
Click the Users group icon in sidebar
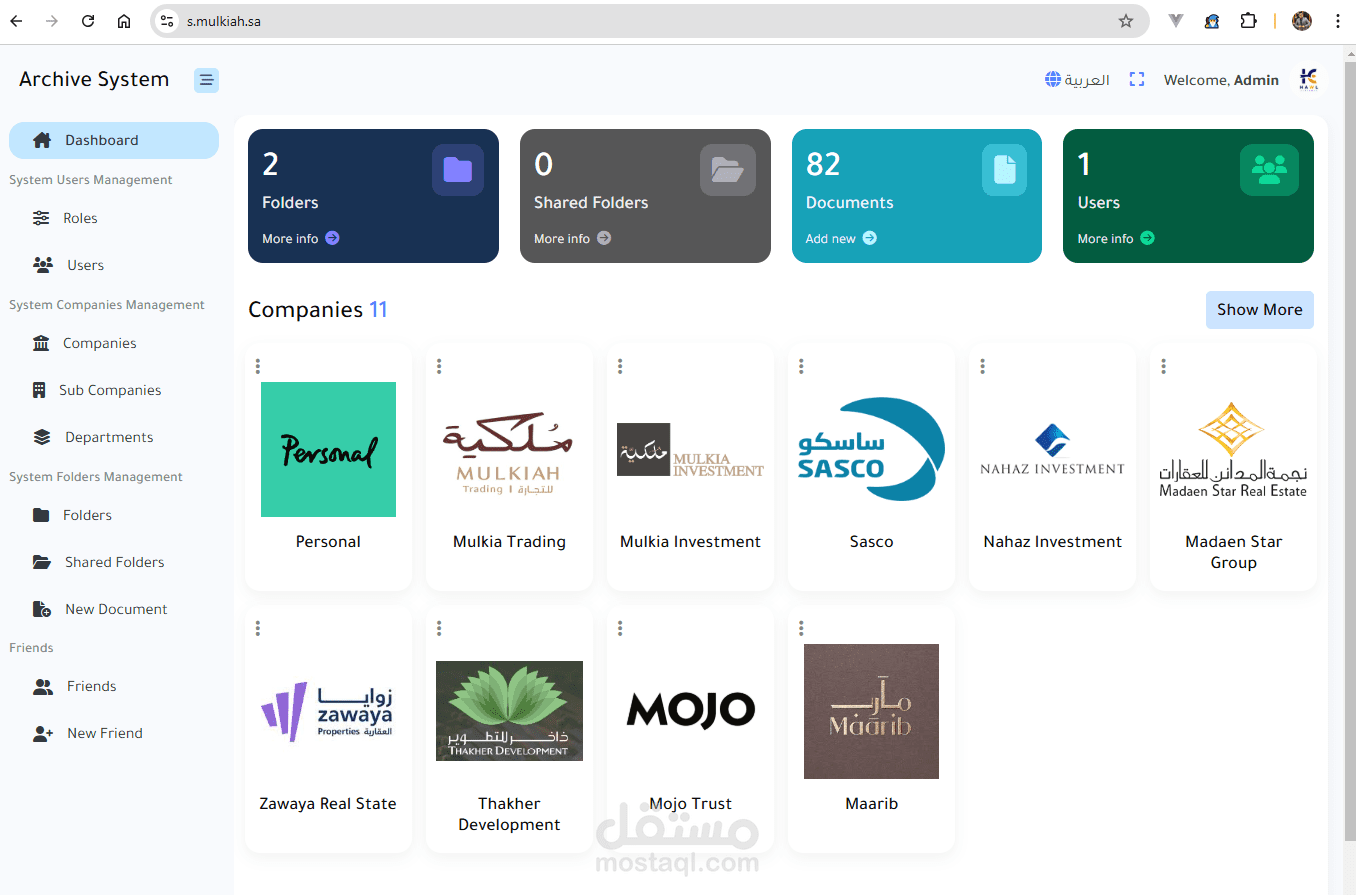click(x=43, y=265)
